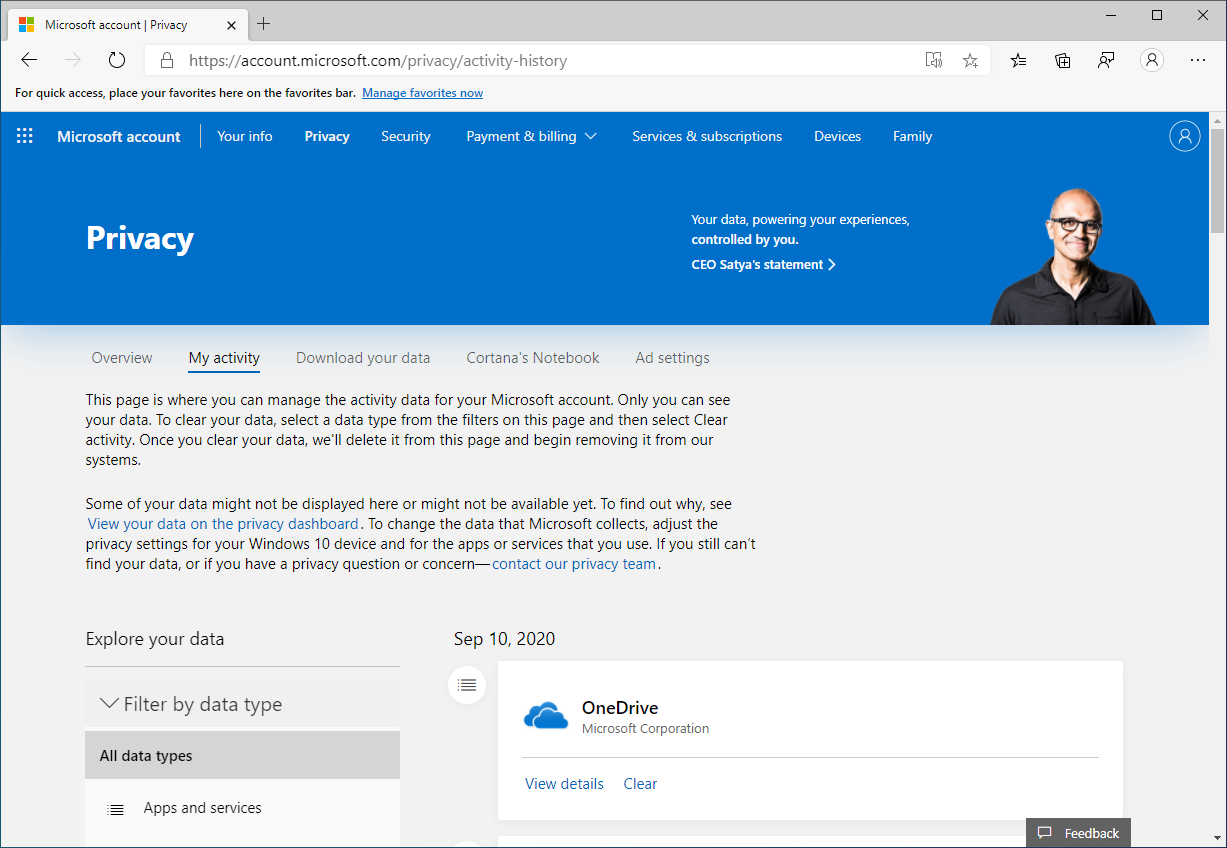The image size is (1227, 848).
Task: View details of OneDrive activity
Action: tap(564, 784)
